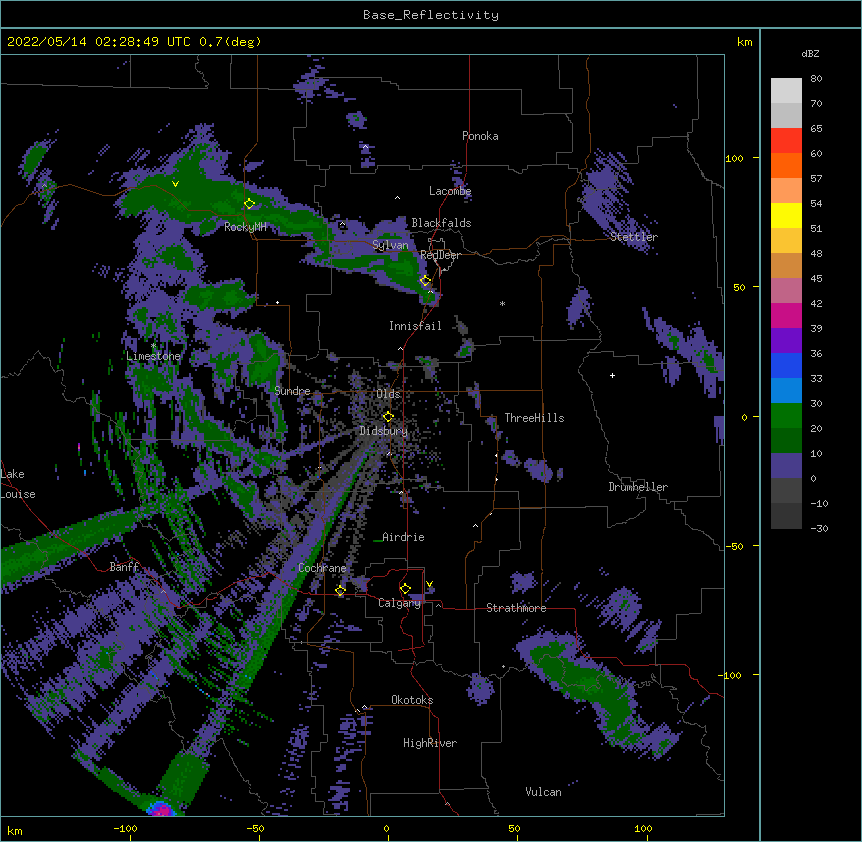This screenshot has width=862, height=842.
Task: Select the Didsbury town label
Action: coord(383,431)
